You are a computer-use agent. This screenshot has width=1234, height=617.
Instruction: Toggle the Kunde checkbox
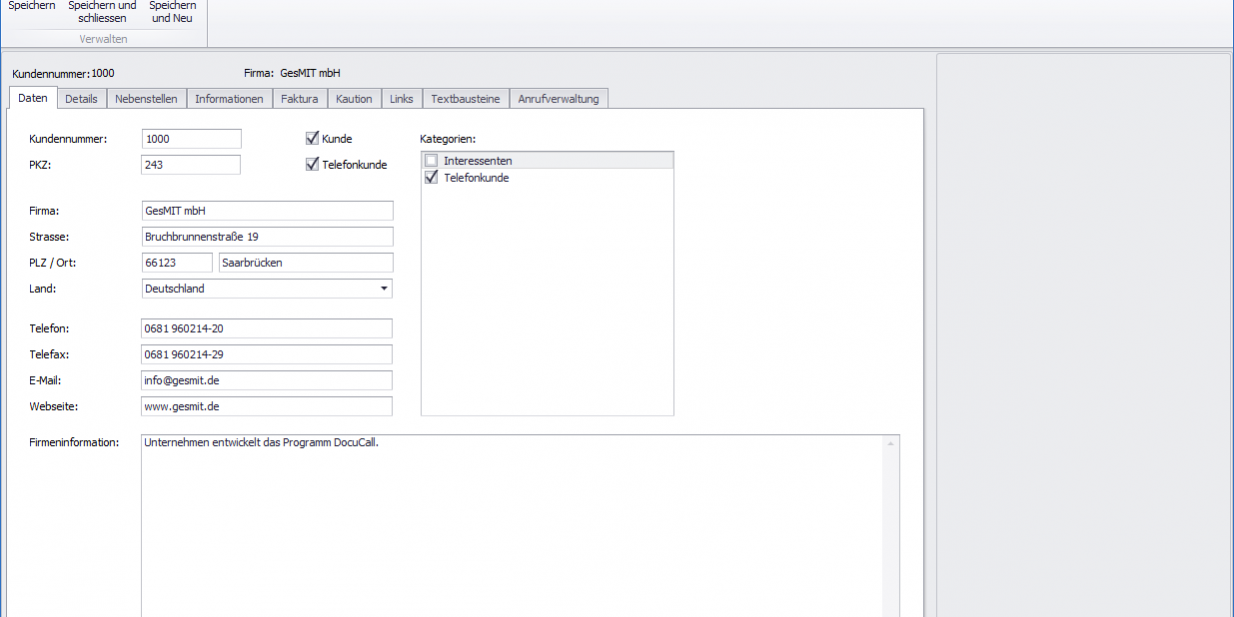312,139
